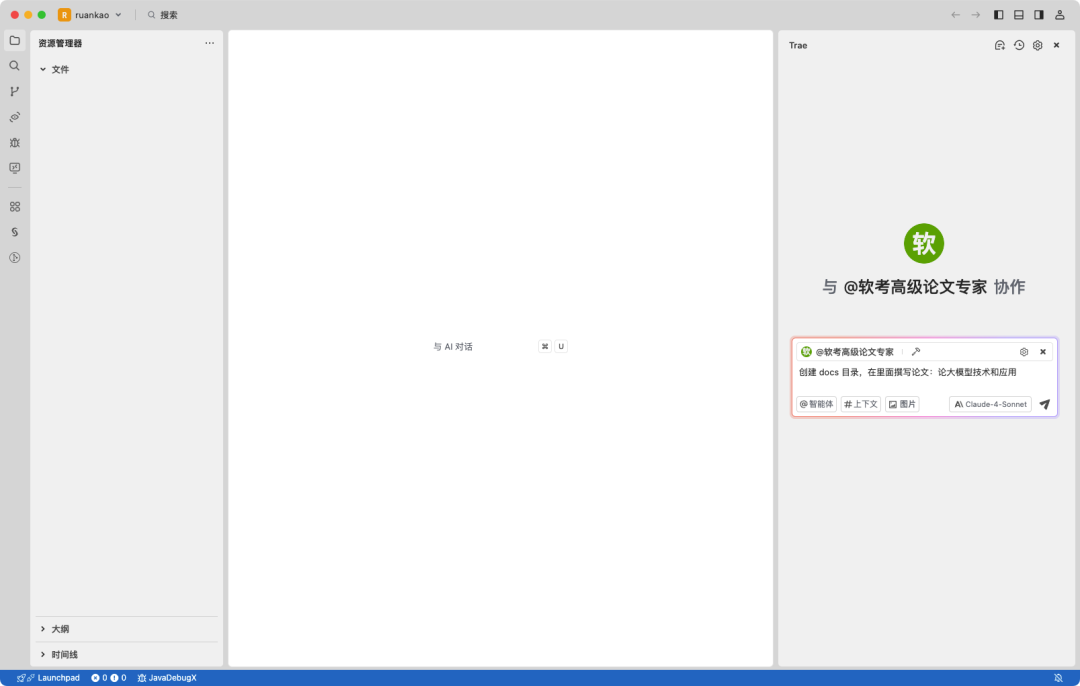View chat history in the Trae panel

click(x=1018, y=45)
